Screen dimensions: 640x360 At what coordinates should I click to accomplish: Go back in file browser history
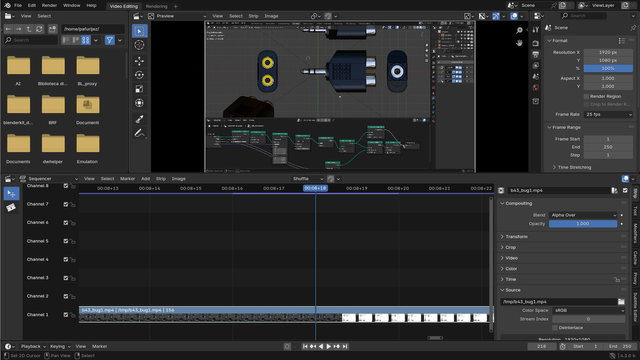coord(8,29)
